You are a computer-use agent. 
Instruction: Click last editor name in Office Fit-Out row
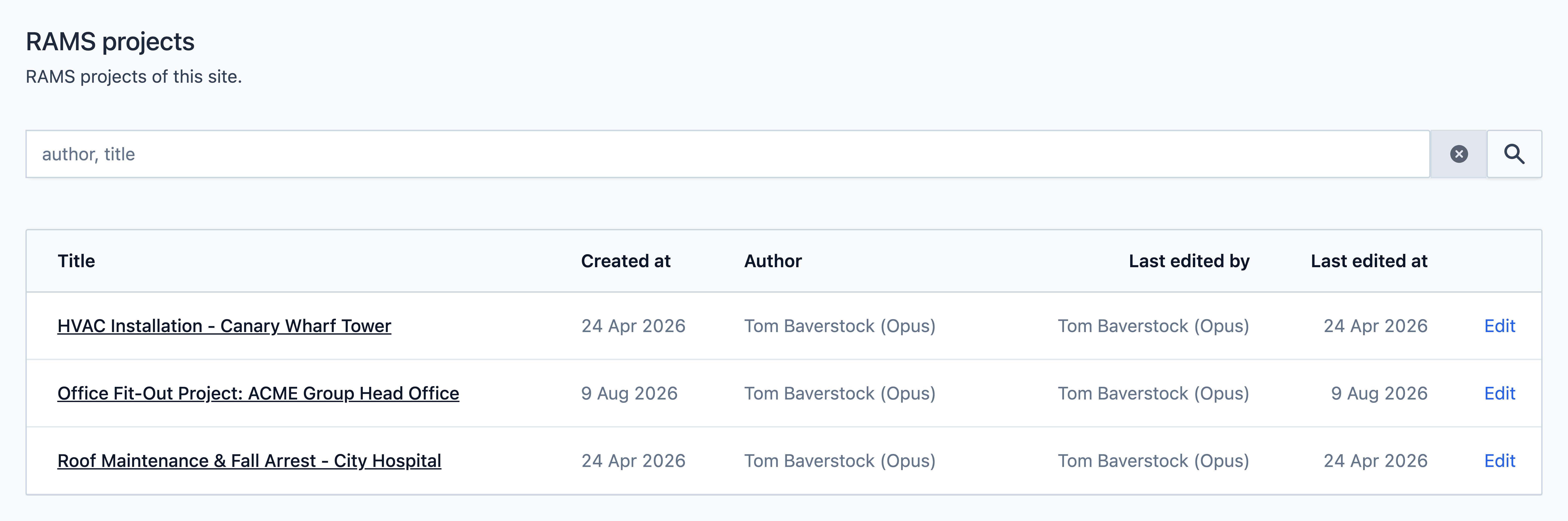click(x=1154, y=394)
